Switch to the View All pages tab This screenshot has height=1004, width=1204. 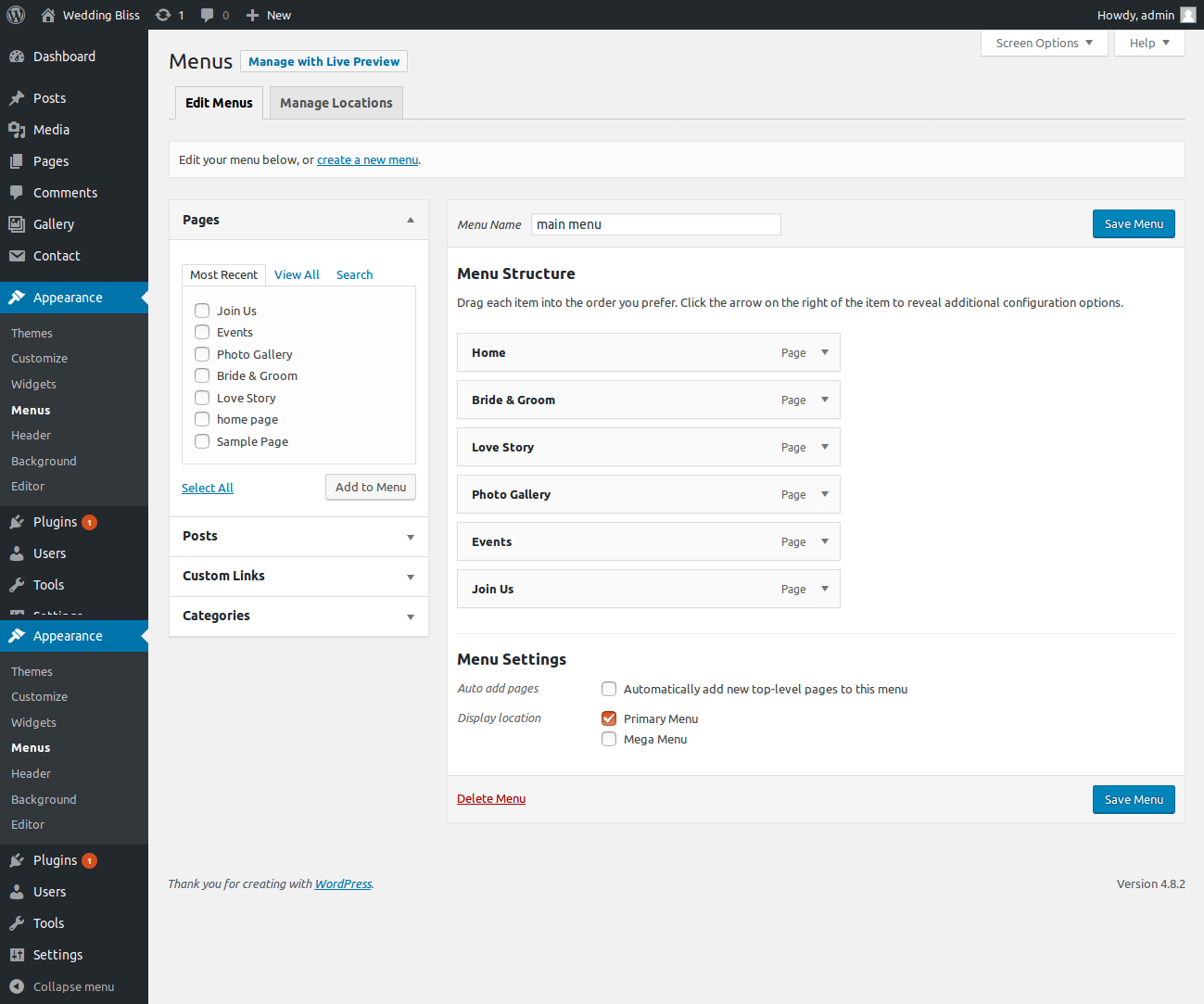coord(297,274)
